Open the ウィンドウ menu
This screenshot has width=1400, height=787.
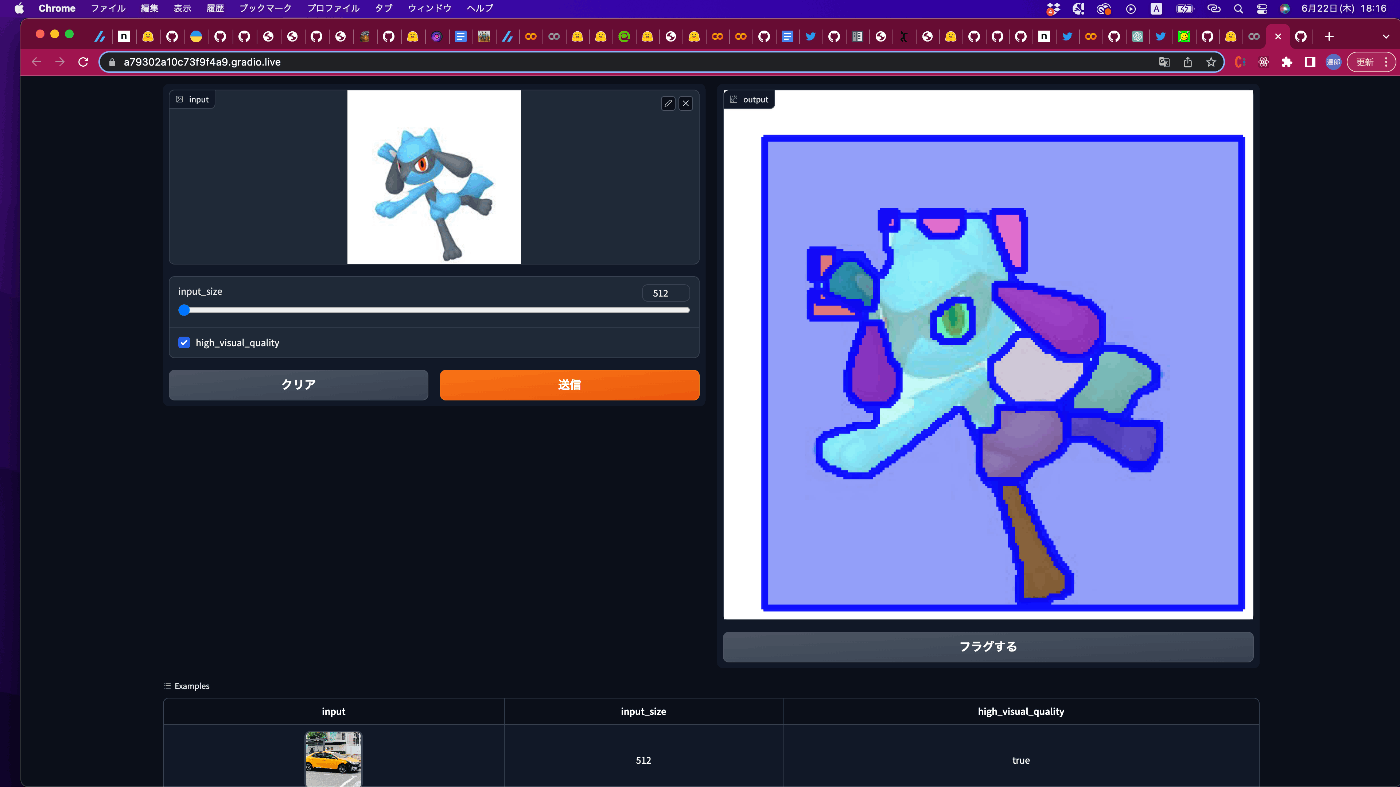pos(430,8)
